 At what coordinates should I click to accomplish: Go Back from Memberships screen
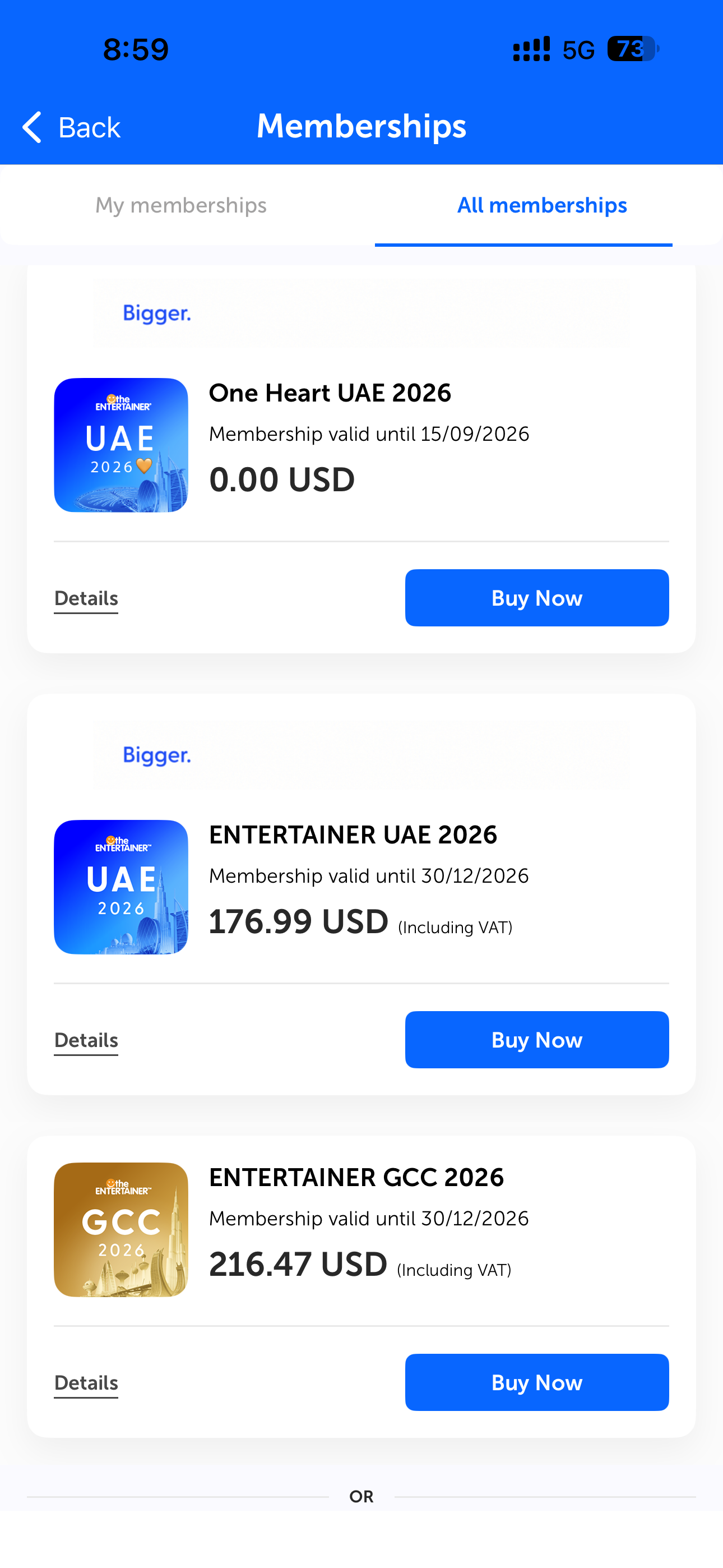(71, 127)
